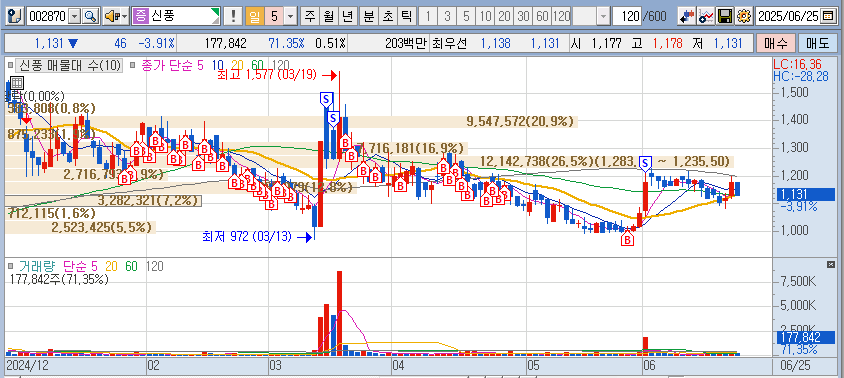Click the chart compare arrows icon
The image size is (844, 378).
686,16
